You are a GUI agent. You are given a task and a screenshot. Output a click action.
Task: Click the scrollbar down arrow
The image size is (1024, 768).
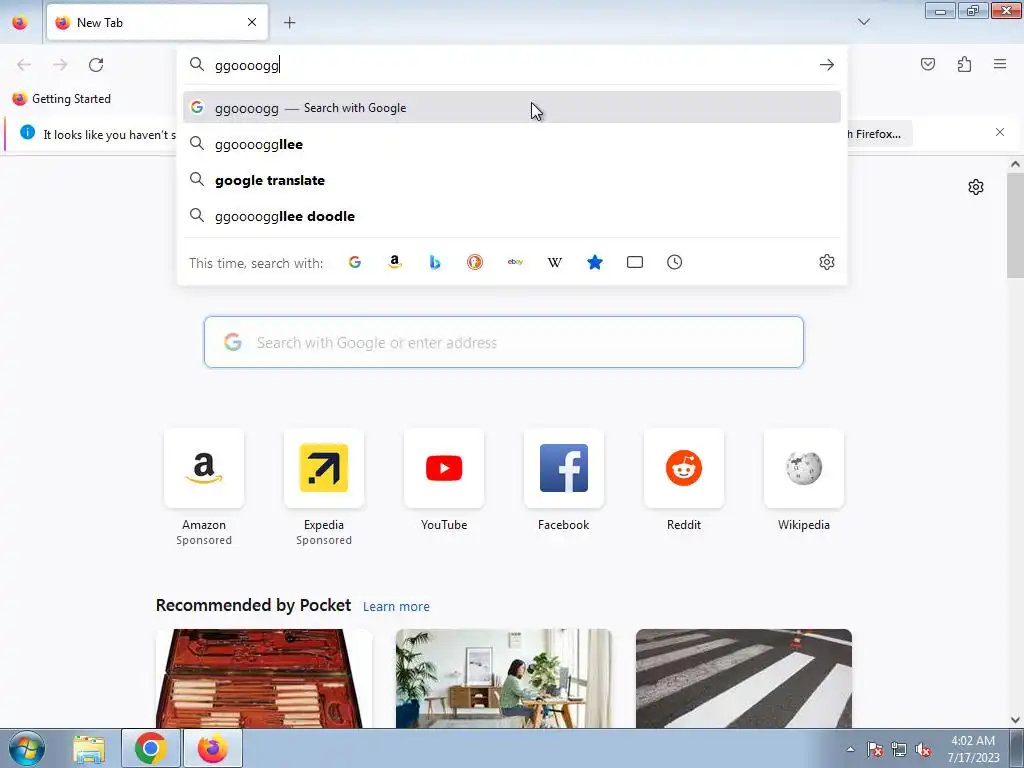pos(1015,720)
